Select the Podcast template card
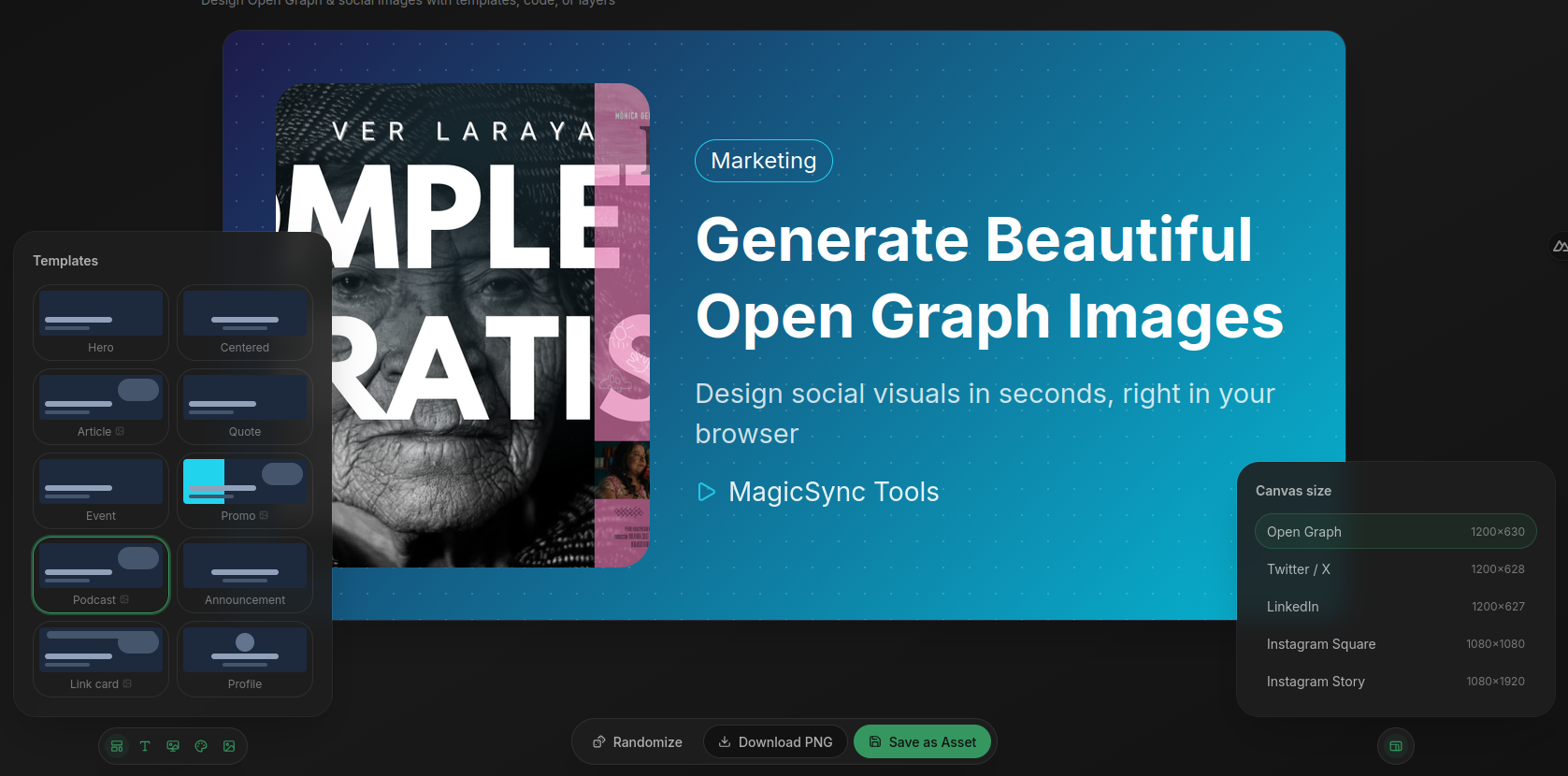Screen dimensions: 1568x776 point(101,575)
